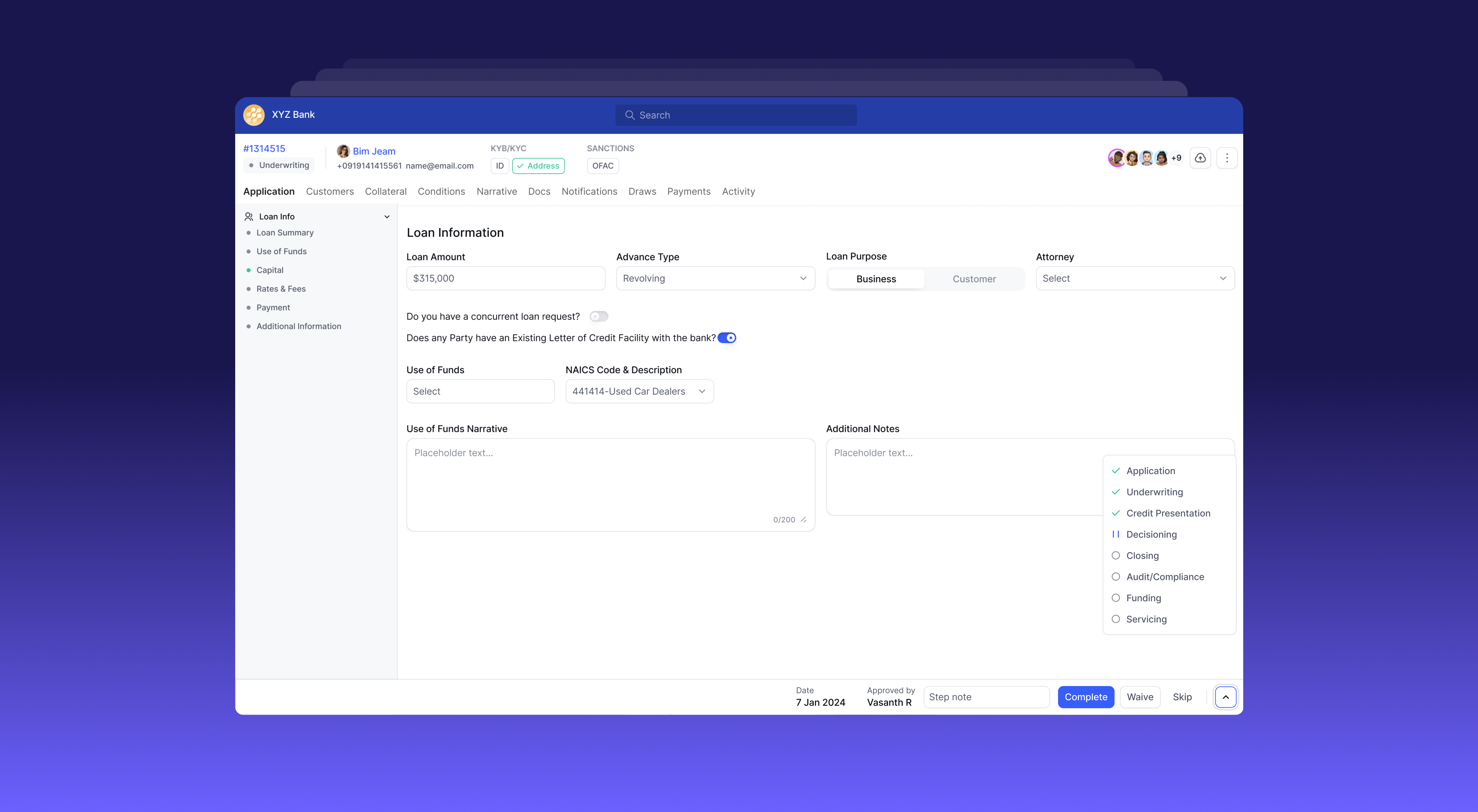Select the Funding stage radio circle
Viewport: 1478px width, 812px height.
point(1116,598)
